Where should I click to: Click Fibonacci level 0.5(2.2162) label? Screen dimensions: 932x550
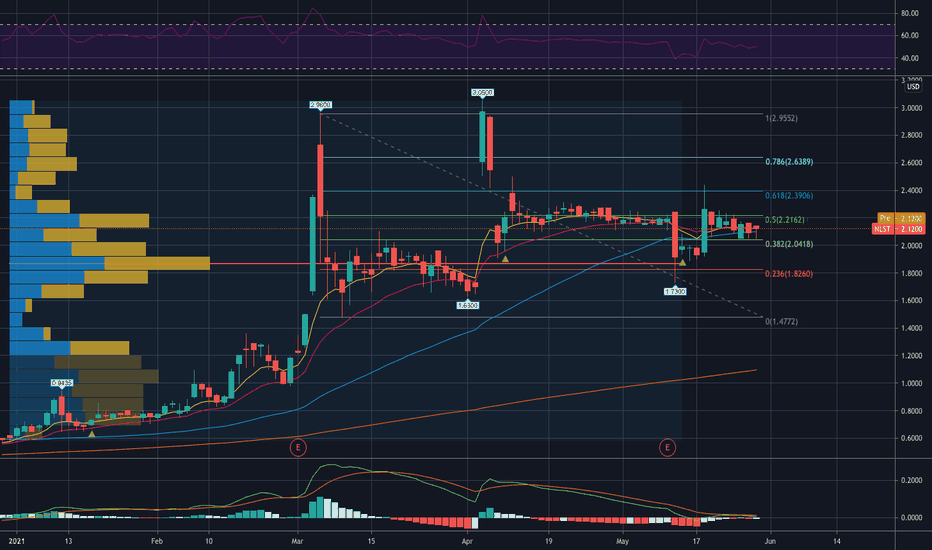click(785, 220)
